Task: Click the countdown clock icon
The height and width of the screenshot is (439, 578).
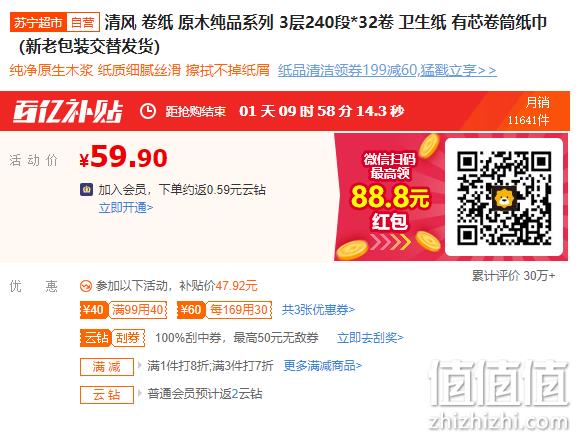Action: click(x=148, y=111)
